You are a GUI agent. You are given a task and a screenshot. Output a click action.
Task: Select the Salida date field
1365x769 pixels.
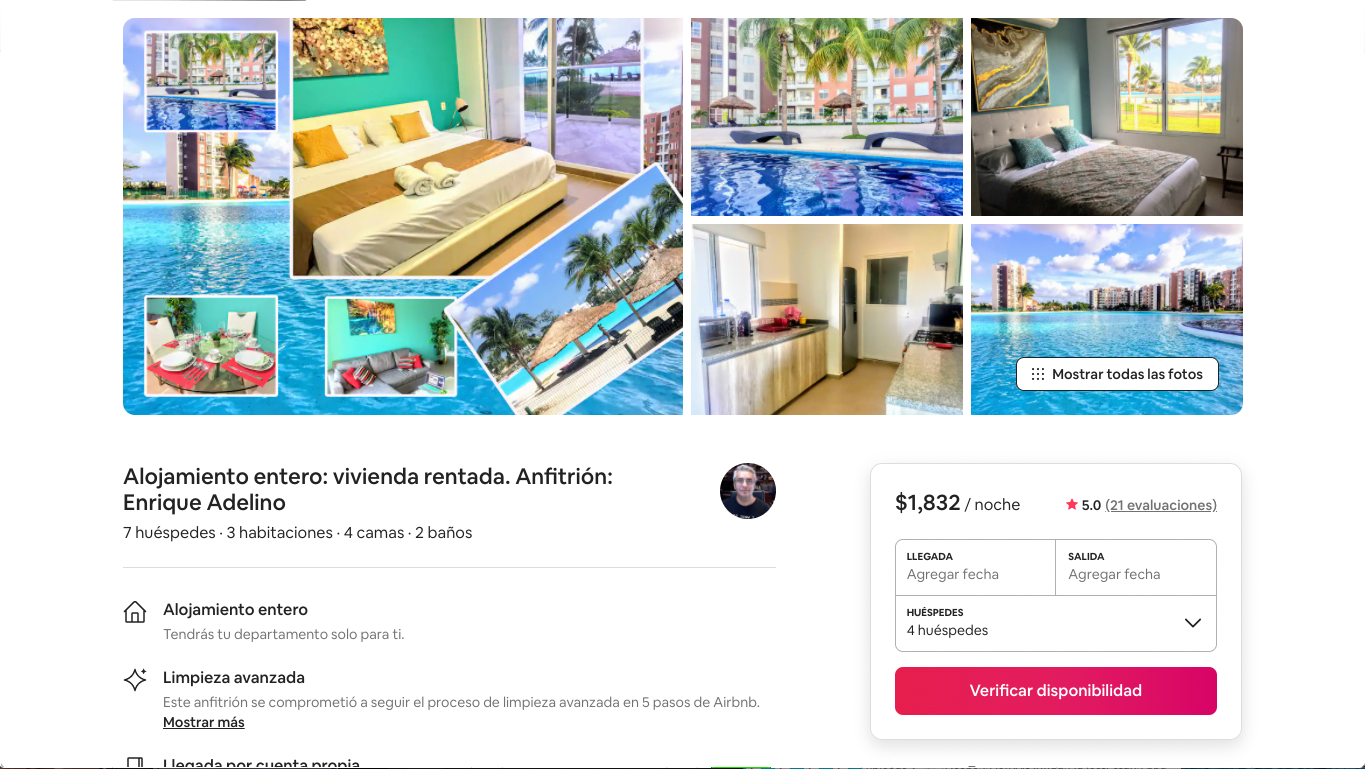coord(1136,567)
